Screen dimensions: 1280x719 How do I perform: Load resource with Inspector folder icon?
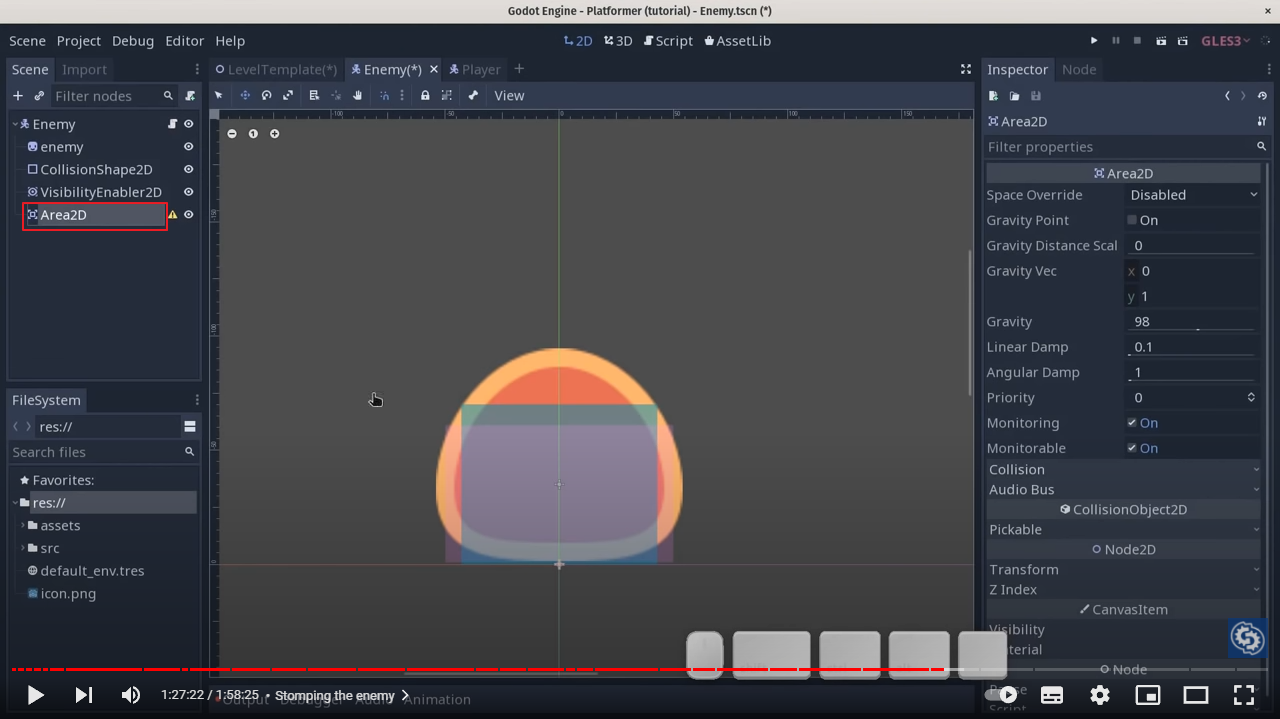point(1014,96)
